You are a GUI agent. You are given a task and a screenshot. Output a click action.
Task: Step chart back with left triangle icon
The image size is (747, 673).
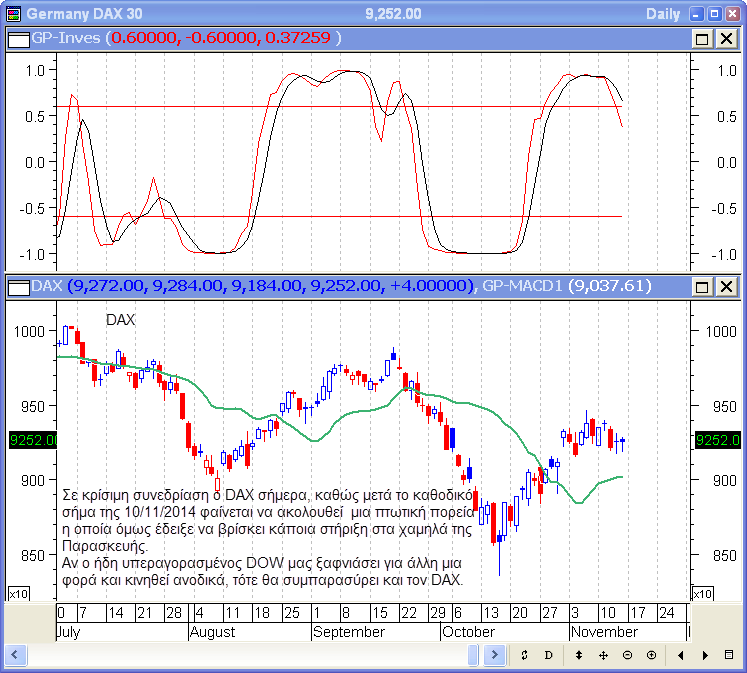681,655
